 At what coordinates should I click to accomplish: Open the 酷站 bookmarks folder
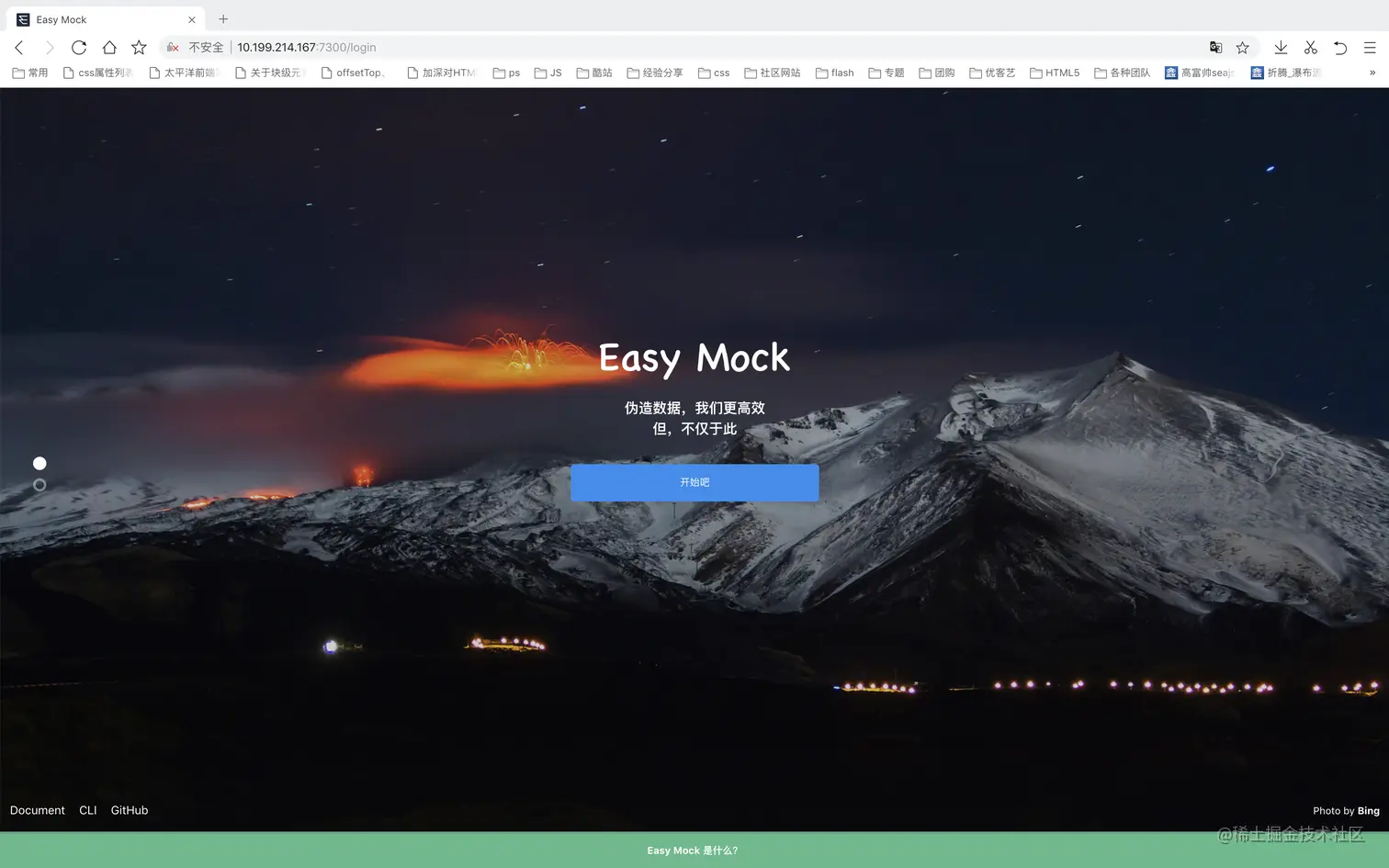pyautogui.click(x=594, y=73)
